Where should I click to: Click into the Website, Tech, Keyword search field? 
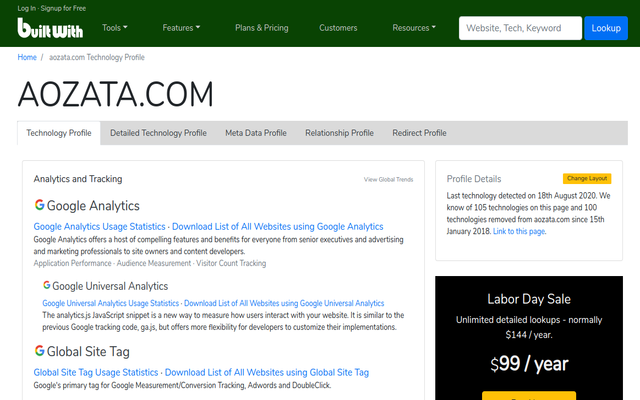pyautogui.click(x=520, y=28)
